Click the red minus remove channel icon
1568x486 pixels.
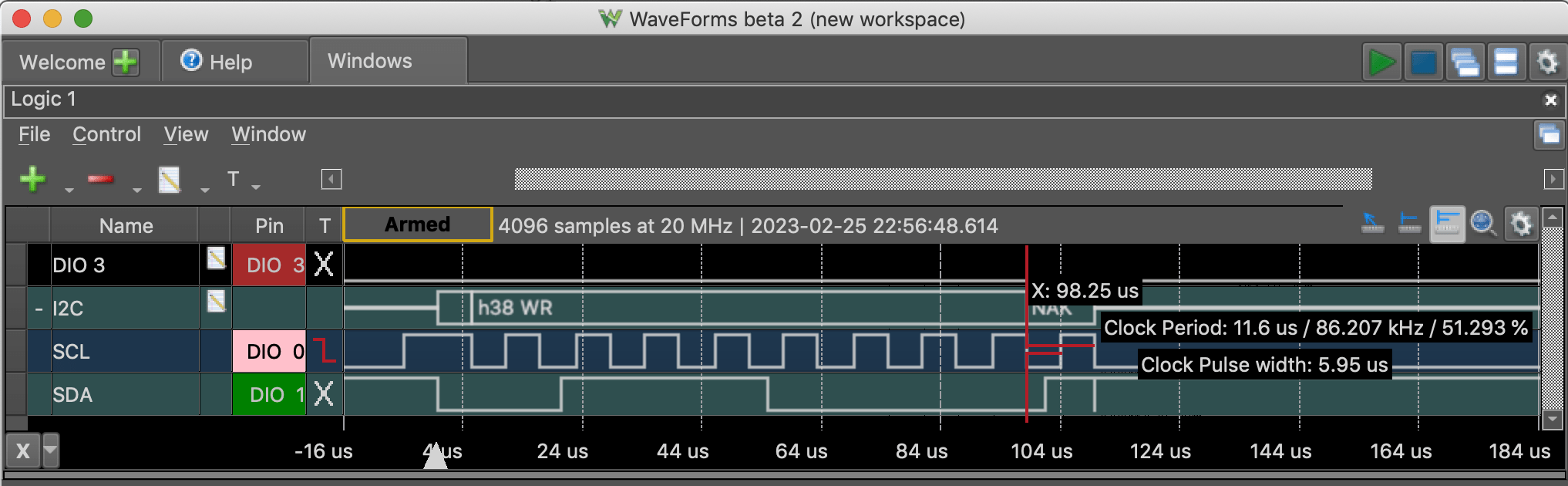point(101,179)
